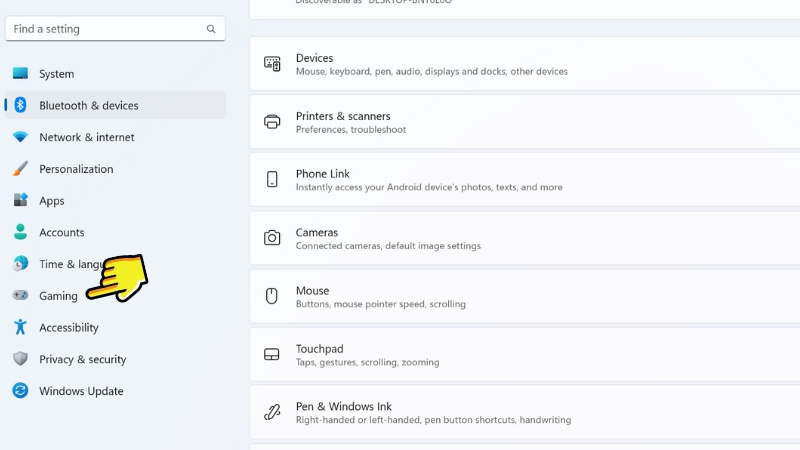
Task: Click the Privacy shield icon
Action: (x=20, y=359)
